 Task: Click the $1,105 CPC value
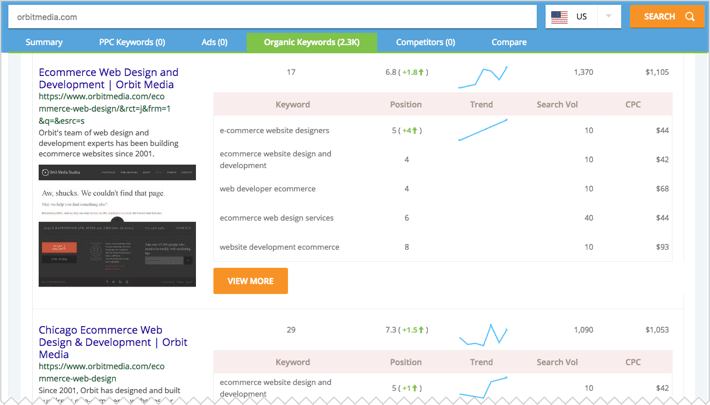tap(657, 72)
